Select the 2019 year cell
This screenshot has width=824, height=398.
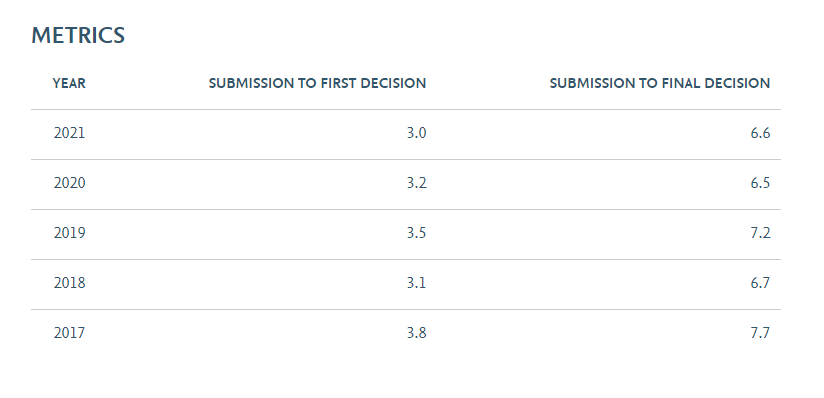pyautogui.click(x=69, y=233)
